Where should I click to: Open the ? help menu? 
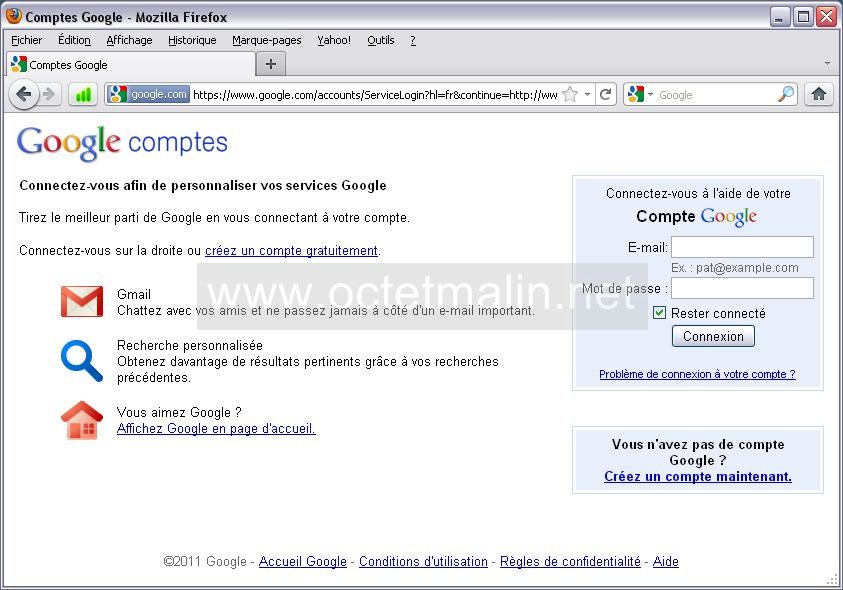point(413,40)
